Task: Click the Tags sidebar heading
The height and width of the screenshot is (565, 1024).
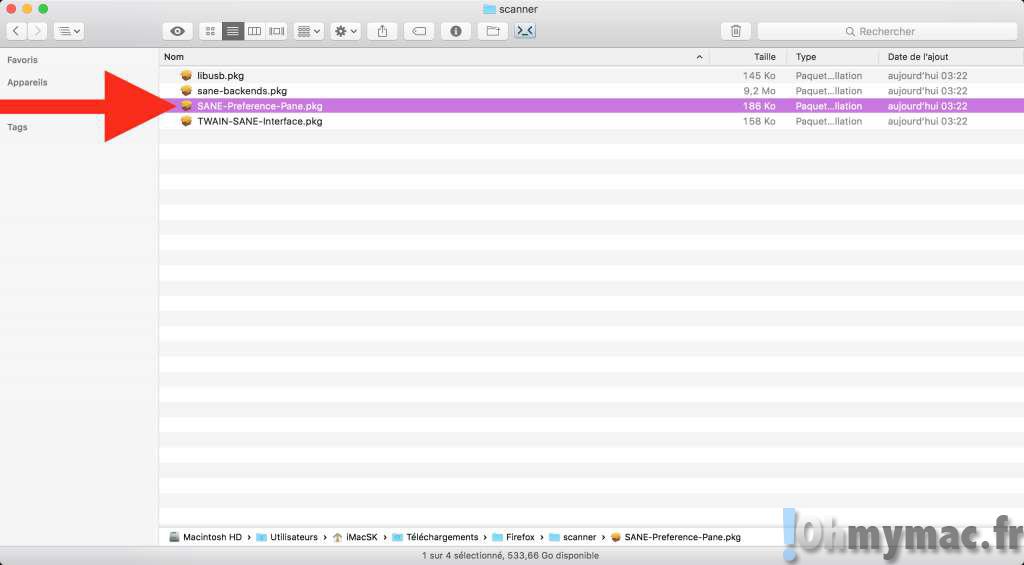Action: pyautogui.click(x=17, y=127)
